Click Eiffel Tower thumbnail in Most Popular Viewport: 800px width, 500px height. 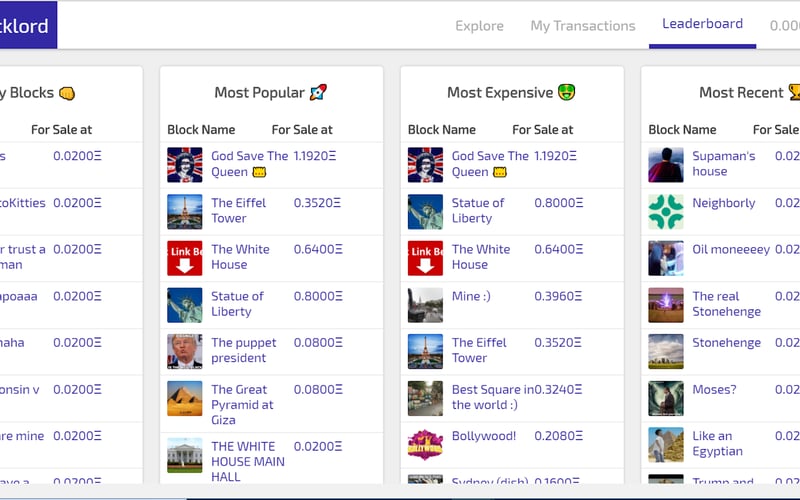[x=185, y=212]
